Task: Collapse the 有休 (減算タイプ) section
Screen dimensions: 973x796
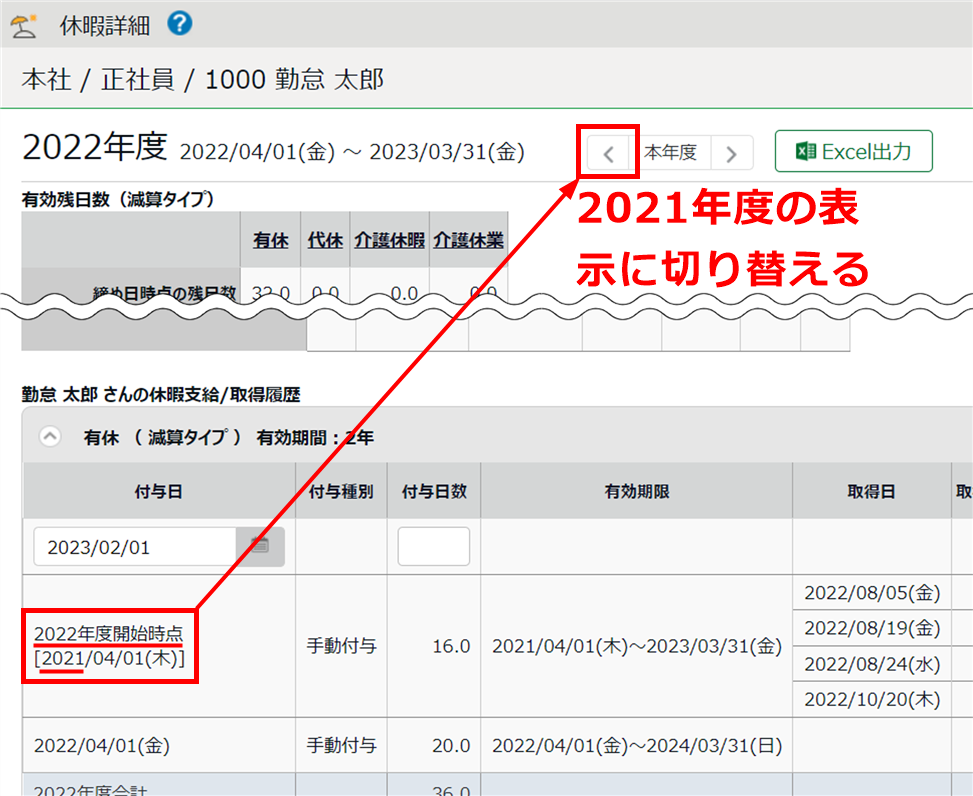Action: [50, 437]
